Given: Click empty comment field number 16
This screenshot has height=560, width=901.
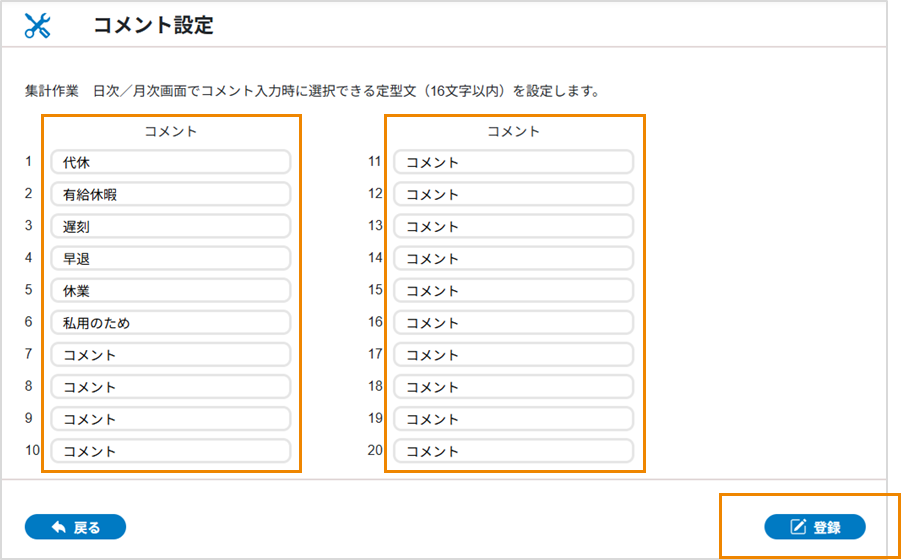Looking at the screenshot, I should 513,323.
